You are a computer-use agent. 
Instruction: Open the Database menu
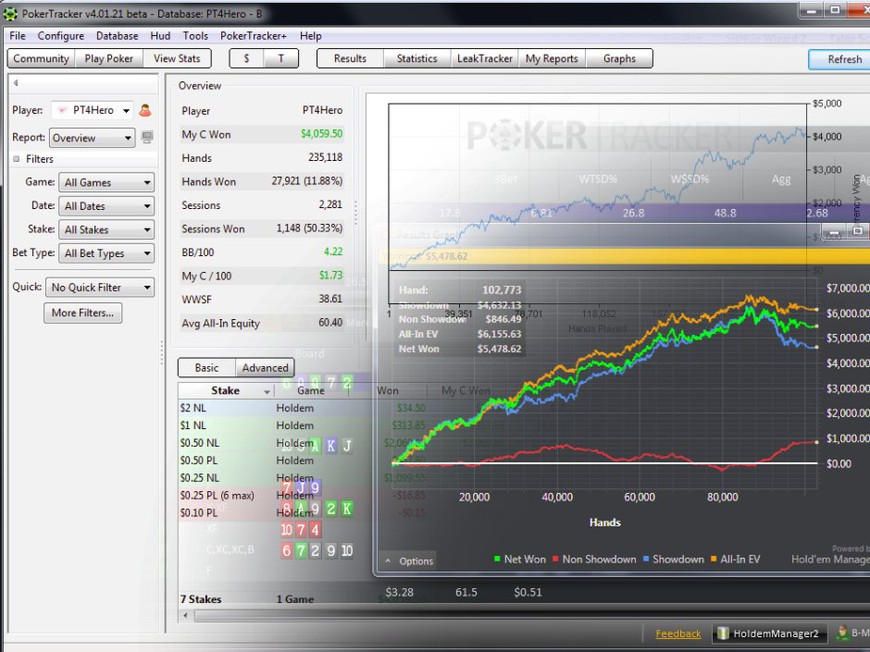[x=117, y=36]
